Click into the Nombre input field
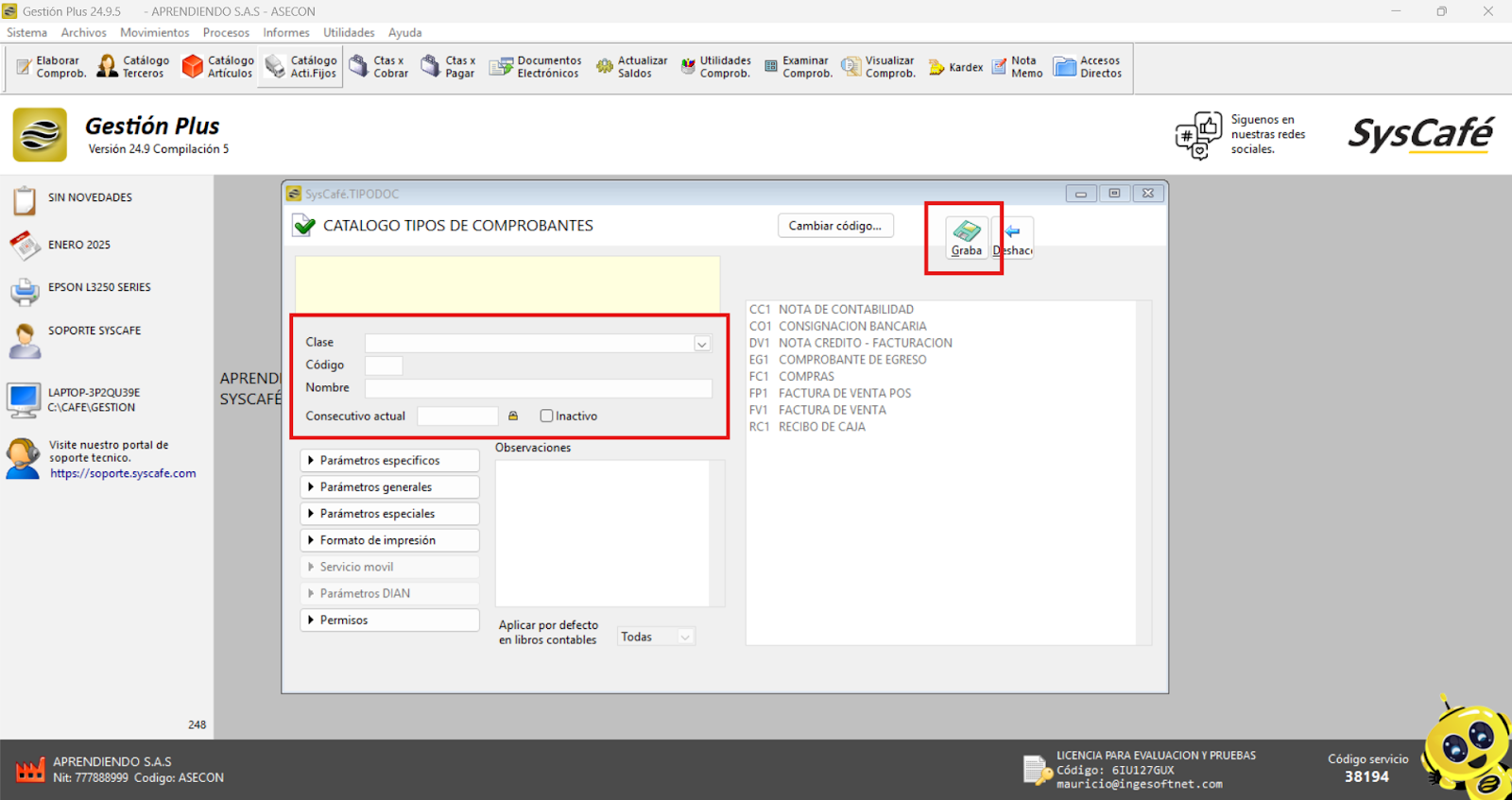The image size is (1512, 800). coord(538,388)
